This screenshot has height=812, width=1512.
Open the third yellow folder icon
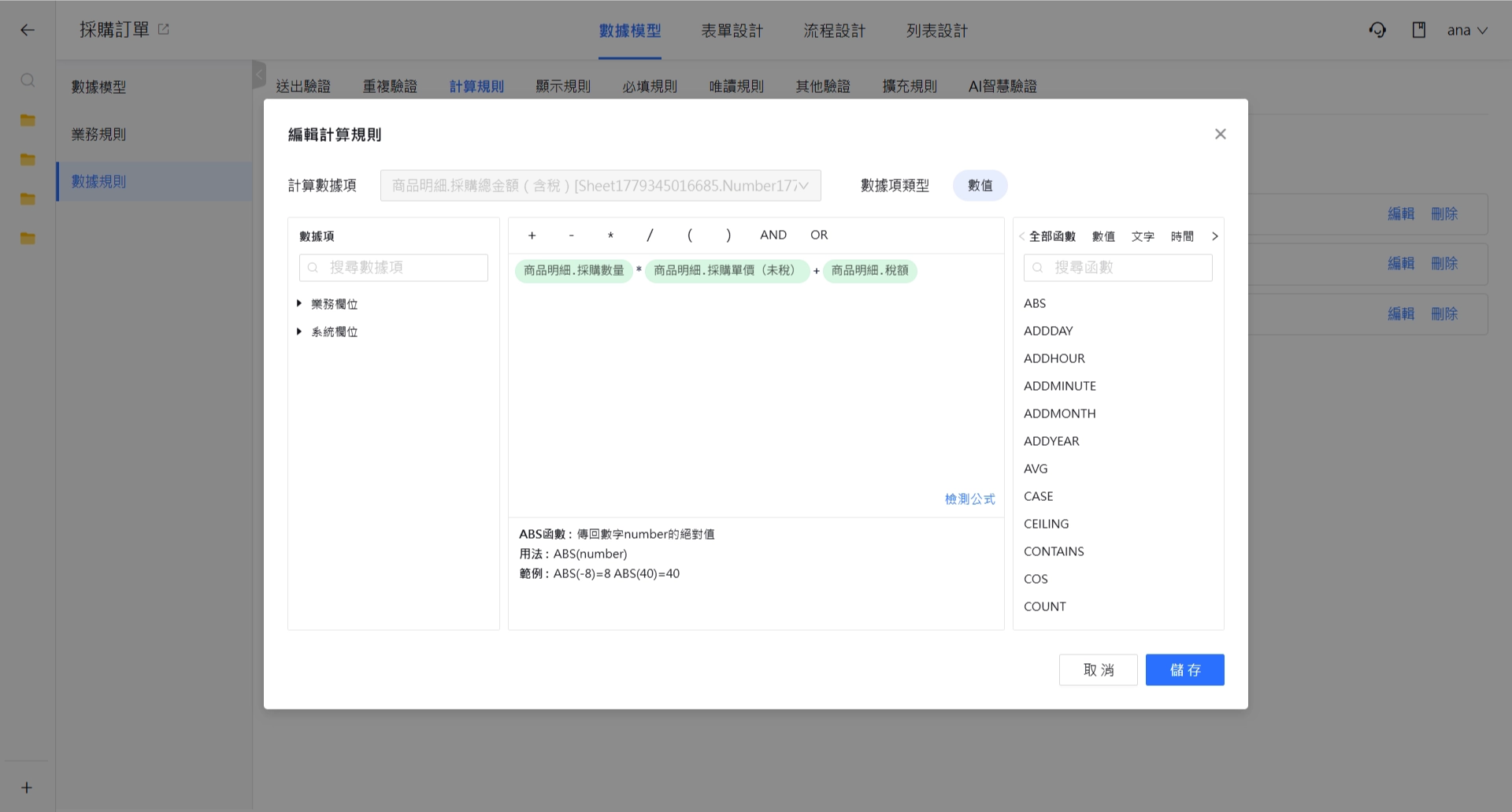point(28,199)
